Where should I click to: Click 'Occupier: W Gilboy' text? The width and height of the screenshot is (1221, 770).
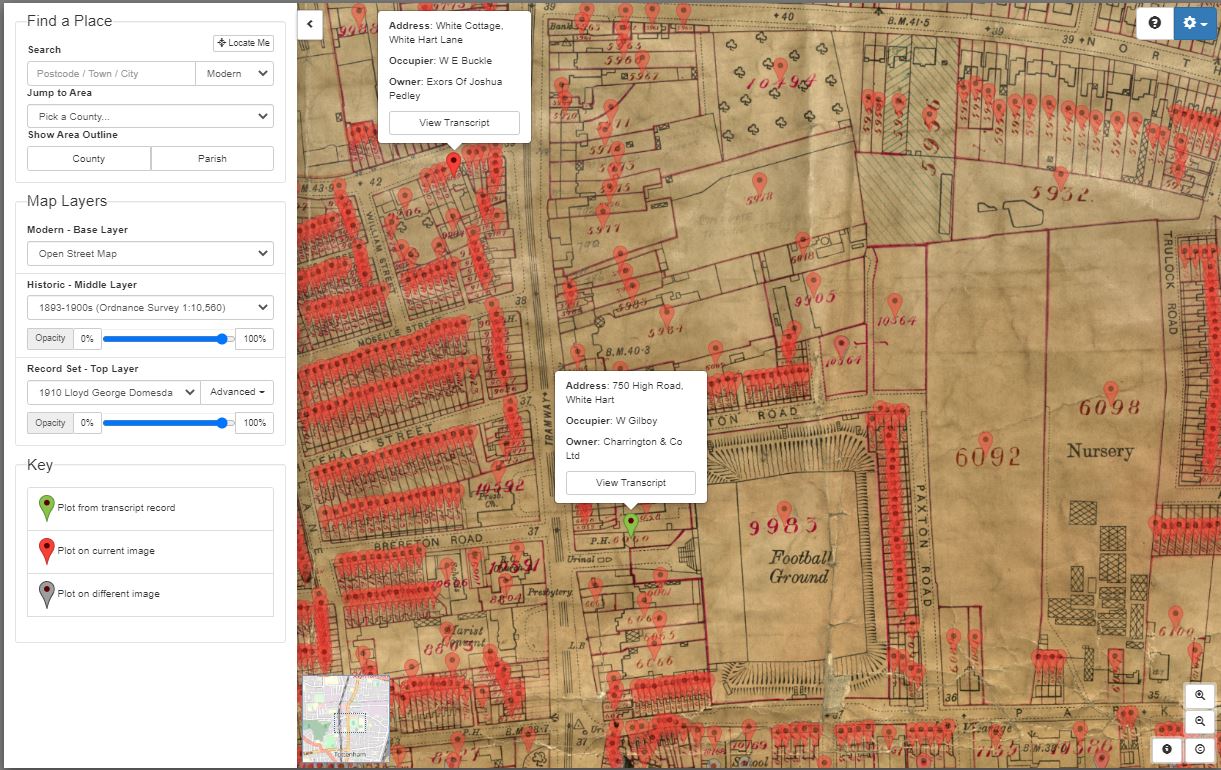[611, 421]
